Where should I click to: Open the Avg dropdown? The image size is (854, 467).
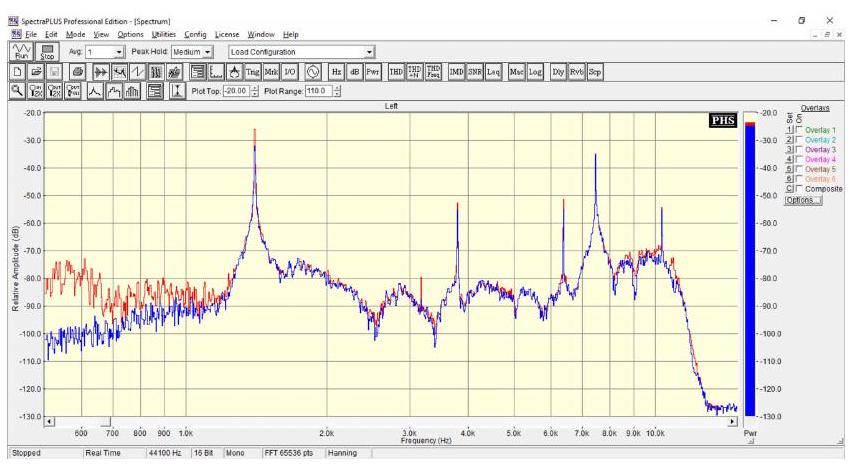[x=119, y=52]
